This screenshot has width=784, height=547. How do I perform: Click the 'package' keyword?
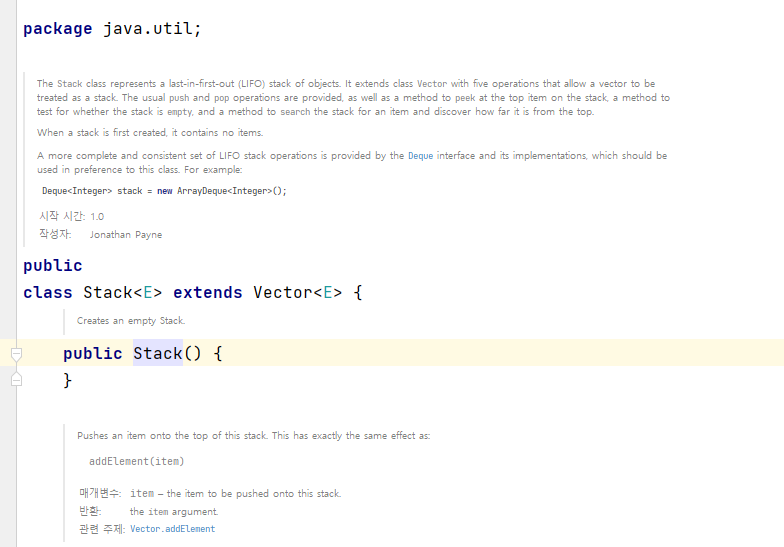[x=58, y=28]
